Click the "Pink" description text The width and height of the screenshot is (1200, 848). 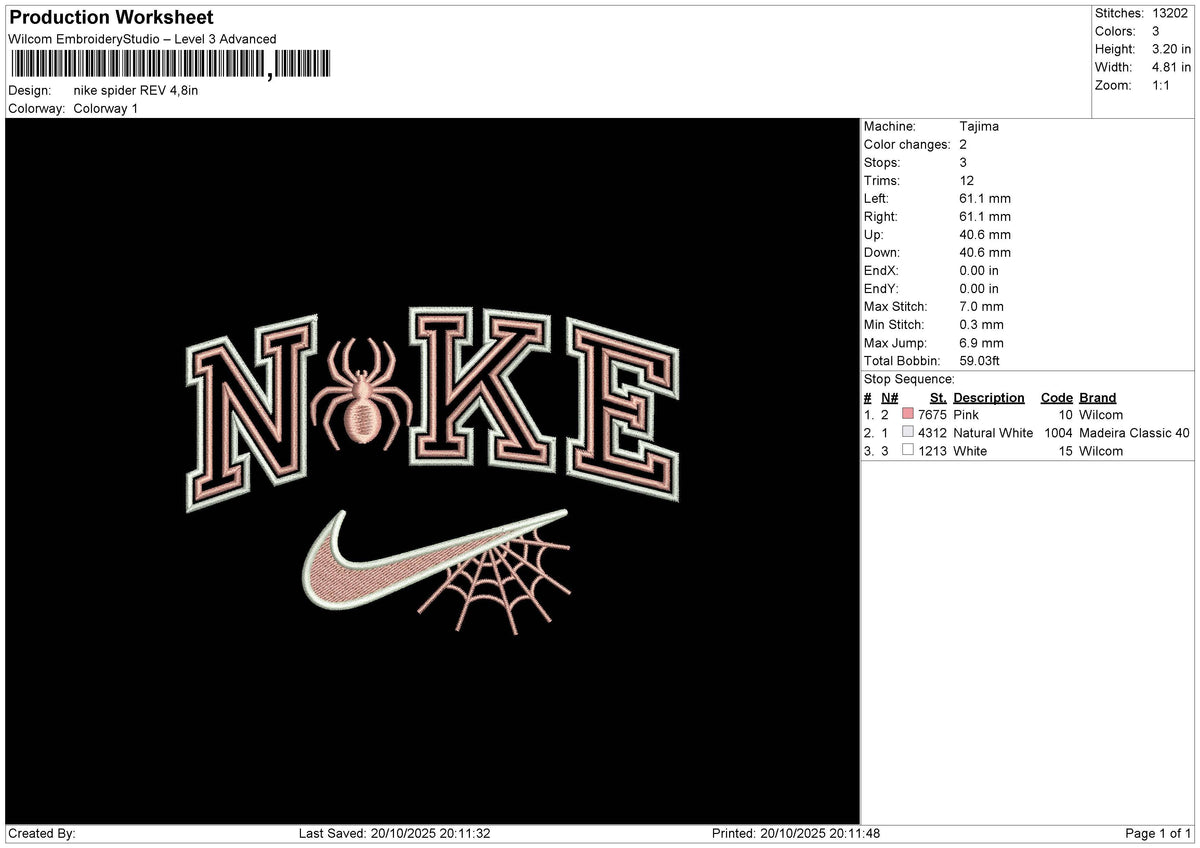[966, 415]
